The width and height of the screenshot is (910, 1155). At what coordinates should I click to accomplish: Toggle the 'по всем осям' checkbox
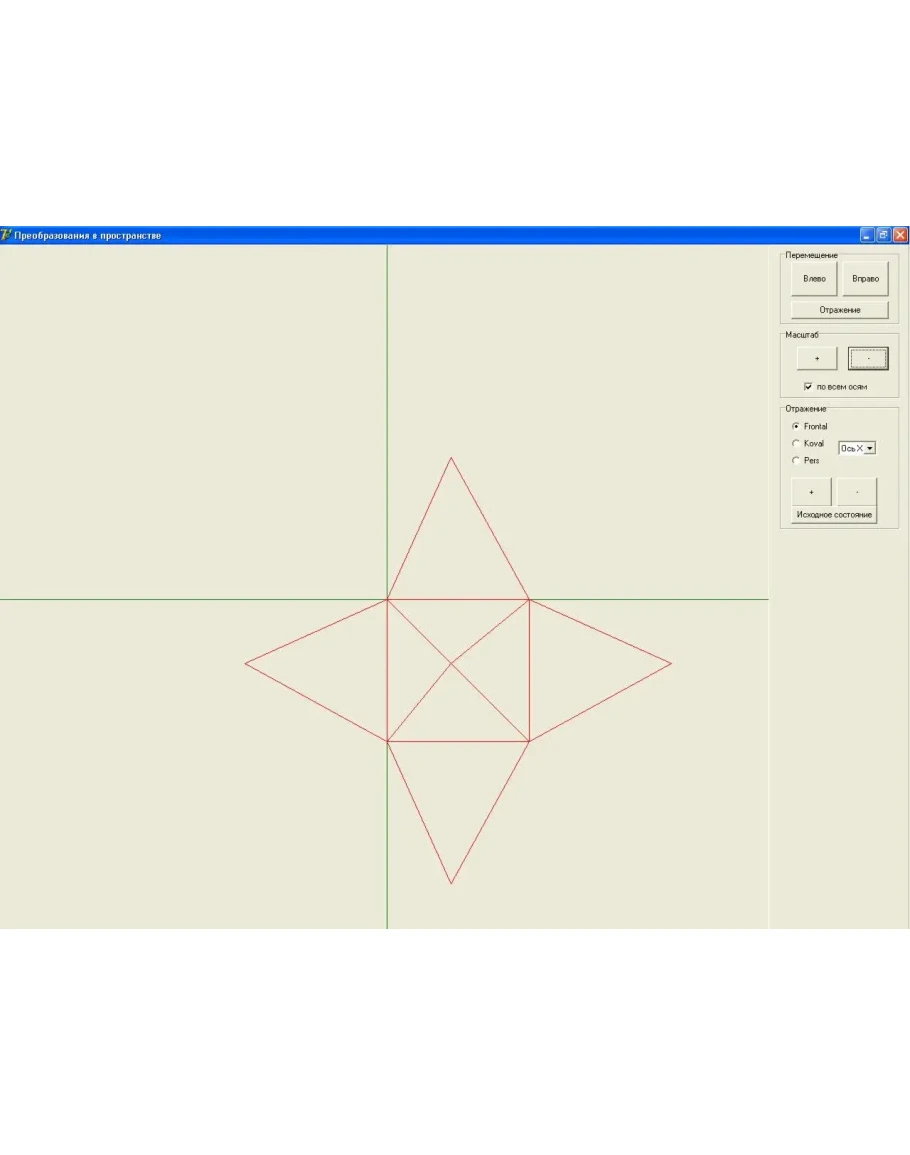pyautogui.click(x=808, y=387)
